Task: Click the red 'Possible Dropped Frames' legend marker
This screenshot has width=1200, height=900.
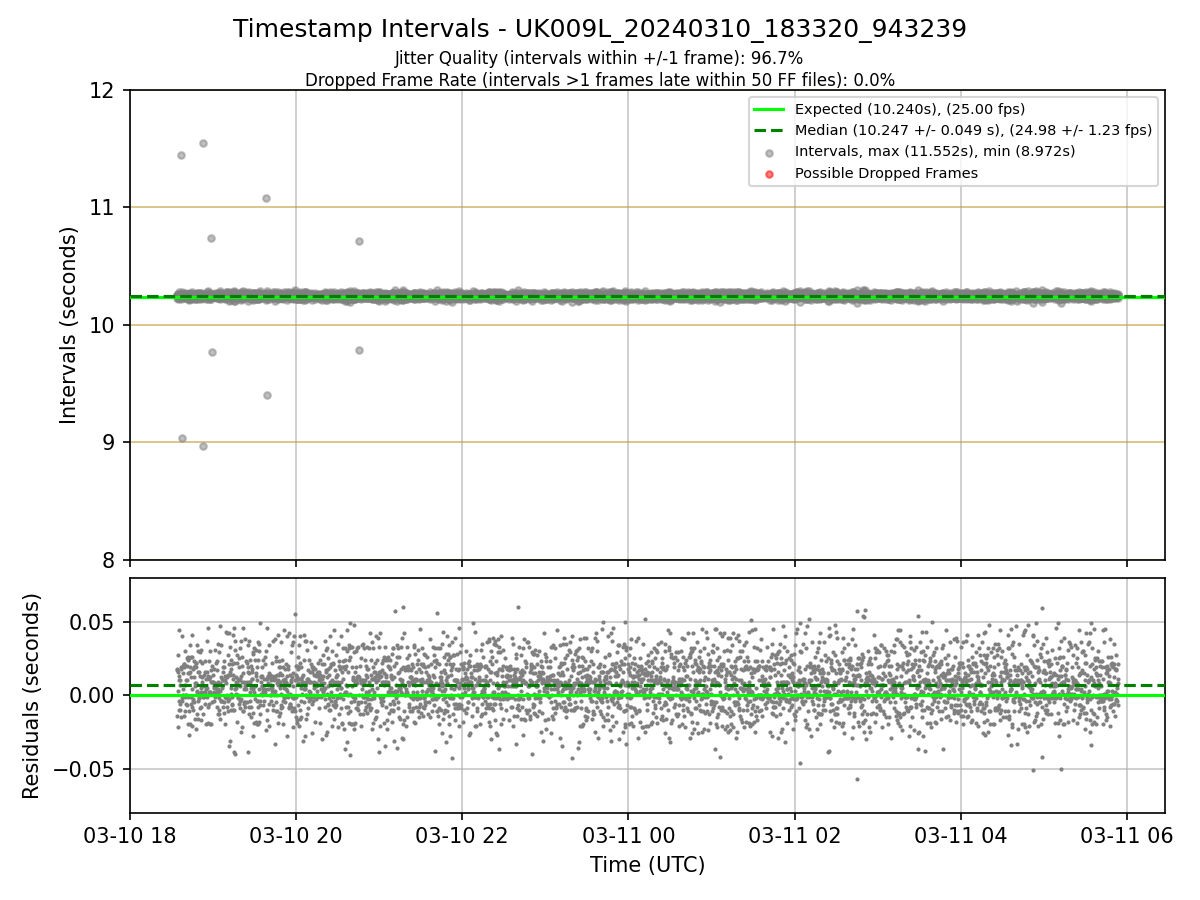Action: click(769, 174)
